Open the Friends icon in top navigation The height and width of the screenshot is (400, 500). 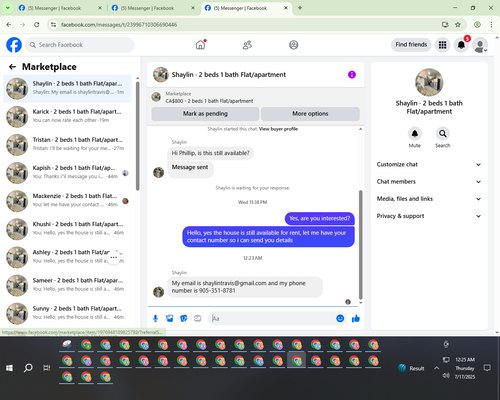[x=247, y=45]
